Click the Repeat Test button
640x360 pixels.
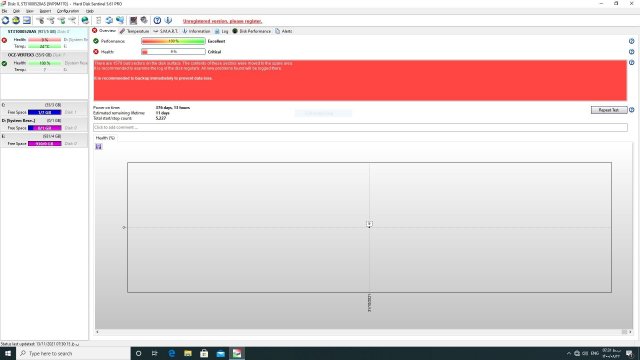tap(609, 110)
